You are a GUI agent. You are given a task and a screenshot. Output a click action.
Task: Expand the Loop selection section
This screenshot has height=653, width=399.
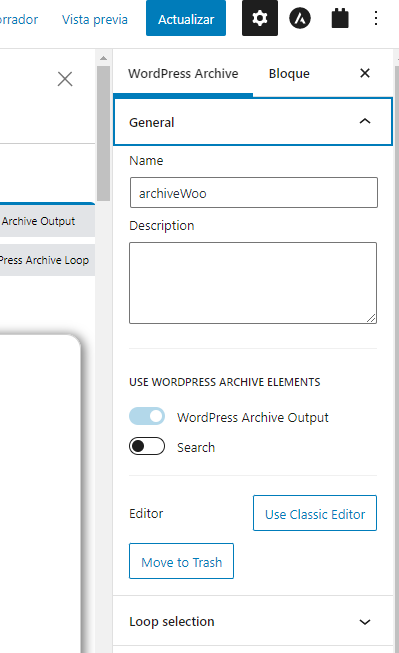coord(253,621)
